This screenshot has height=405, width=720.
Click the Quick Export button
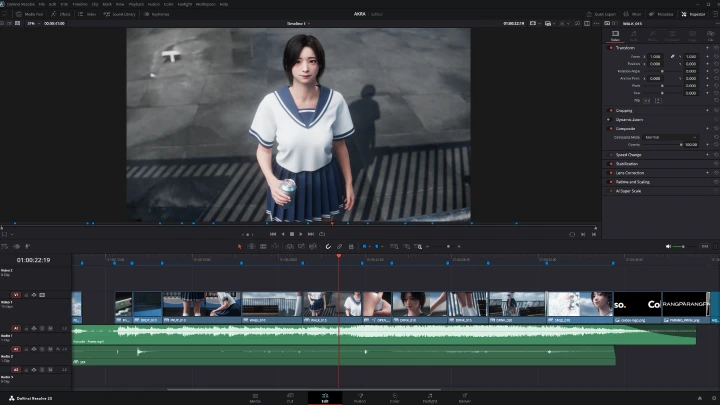[601, 14]
